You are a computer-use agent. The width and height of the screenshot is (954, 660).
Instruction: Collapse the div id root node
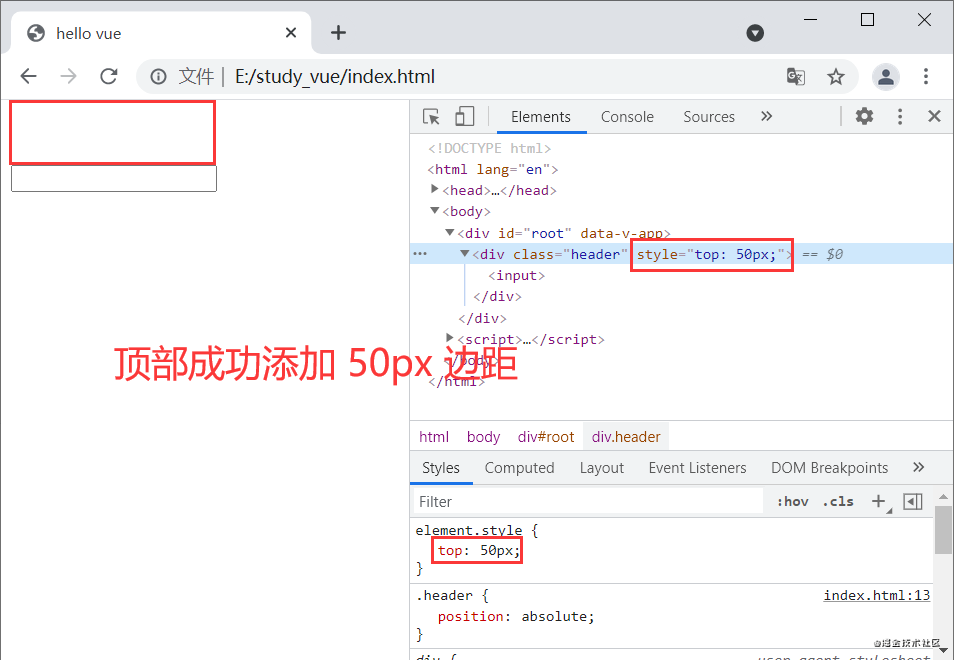pyautogui.click(x=450, y=232)
